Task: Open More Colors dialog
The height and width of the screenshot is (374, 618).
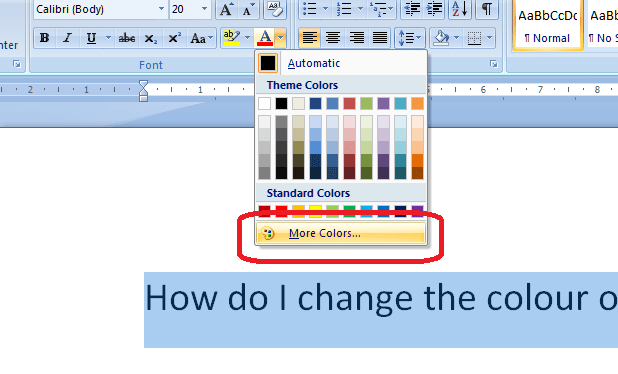Action: pyautogui.click(x=341, y=233)
